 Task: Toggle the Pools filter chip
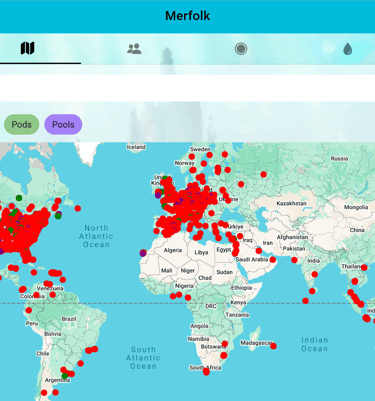(x=63, y=124)
